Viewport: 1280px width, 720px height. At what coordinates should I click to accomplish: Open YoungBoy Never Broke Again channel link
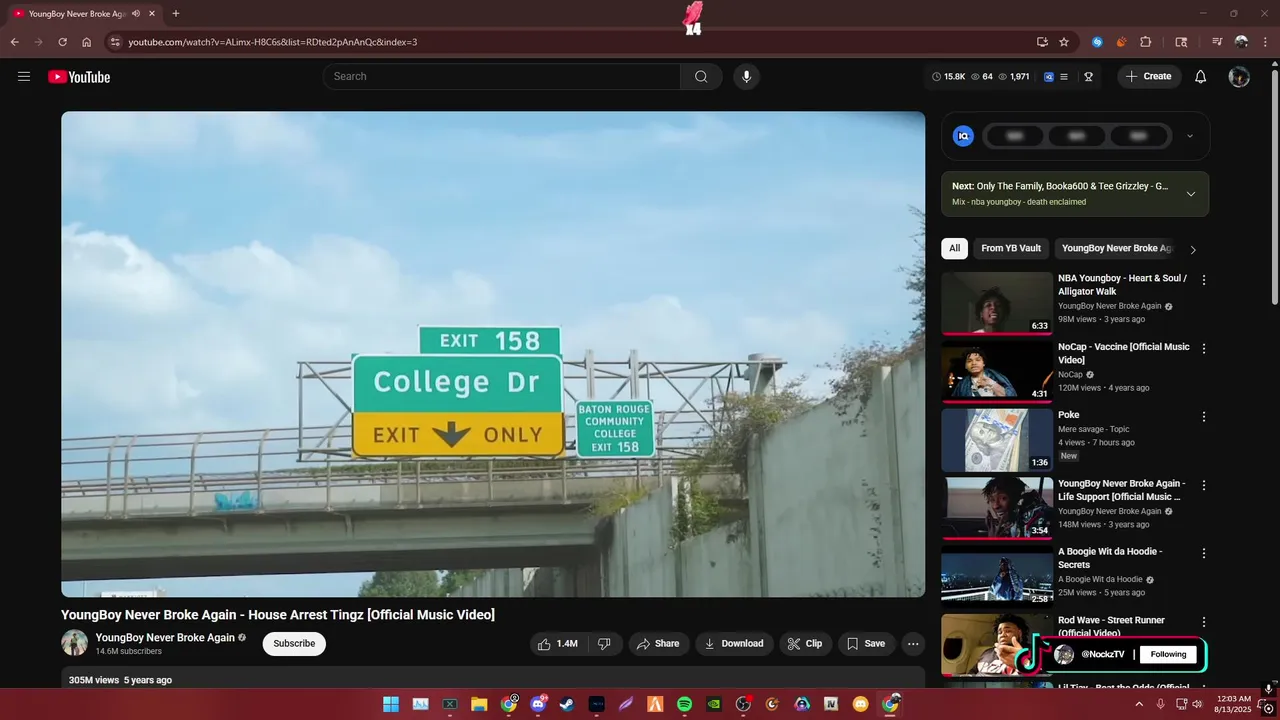[165, 637]
